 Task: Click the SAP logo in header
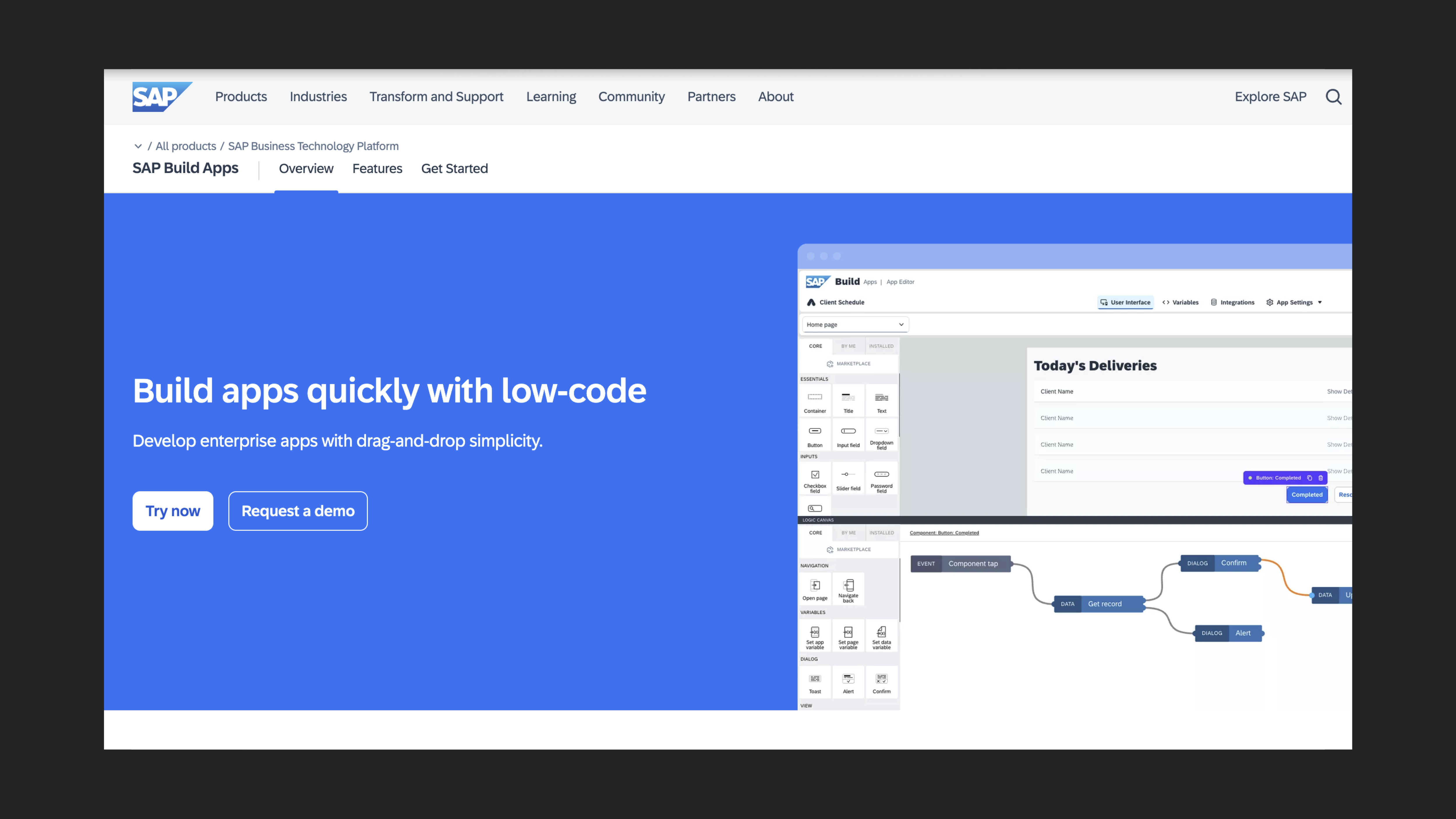pyautogui.click(x=161, y=97)
